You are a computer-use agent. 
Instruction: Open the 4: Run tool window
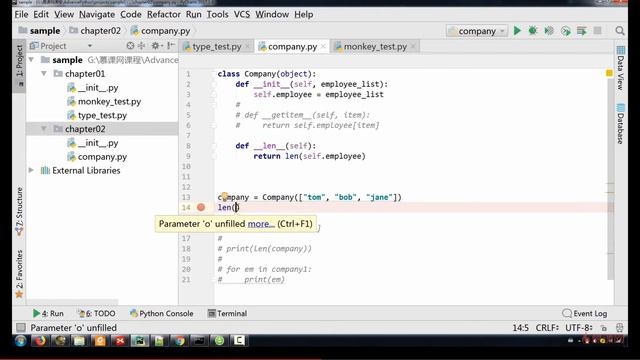[x=48, y=313]
